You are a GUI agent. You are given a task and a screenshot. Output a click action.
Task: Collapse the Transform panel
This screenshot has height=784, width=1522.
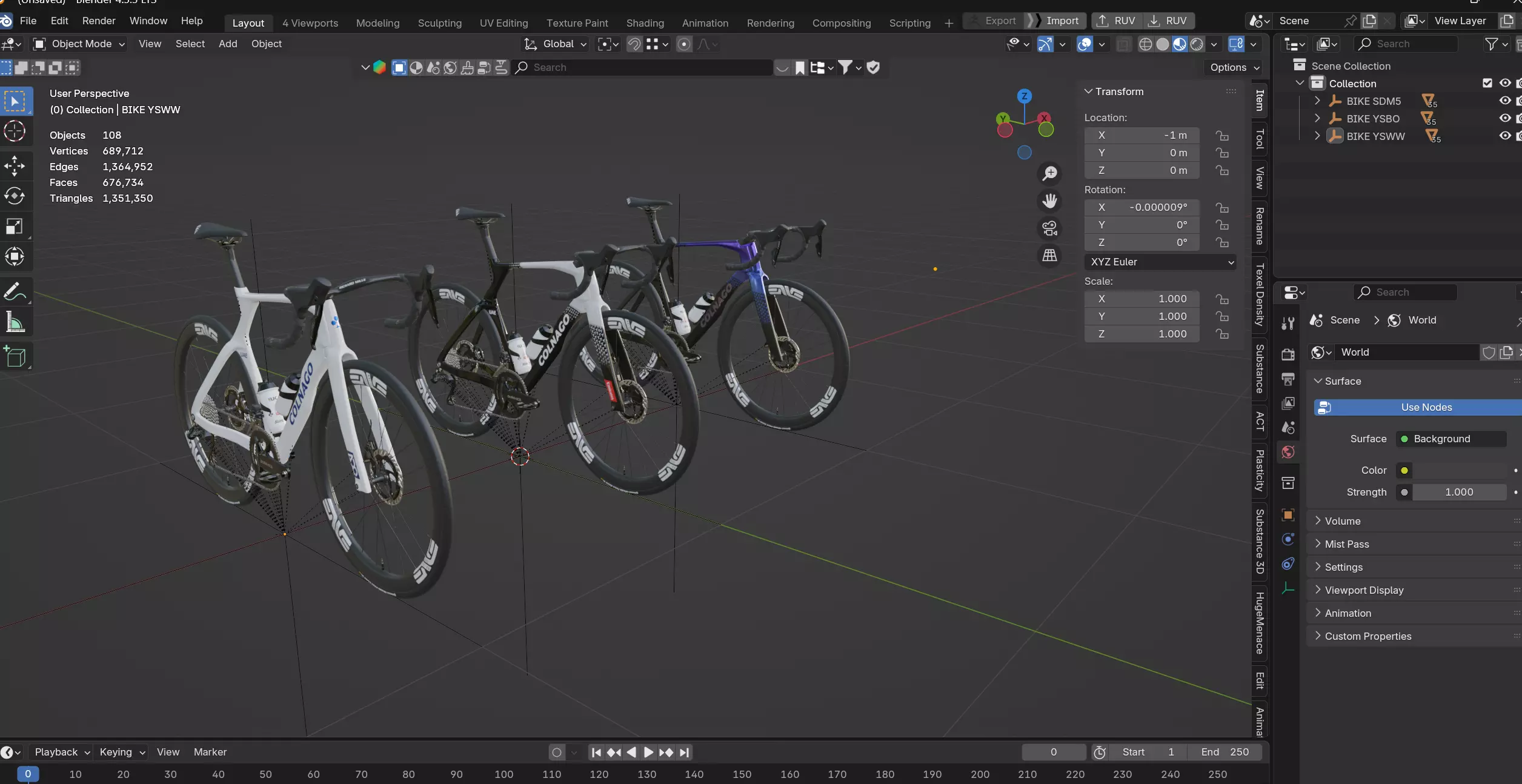[x=1114, y=91]
